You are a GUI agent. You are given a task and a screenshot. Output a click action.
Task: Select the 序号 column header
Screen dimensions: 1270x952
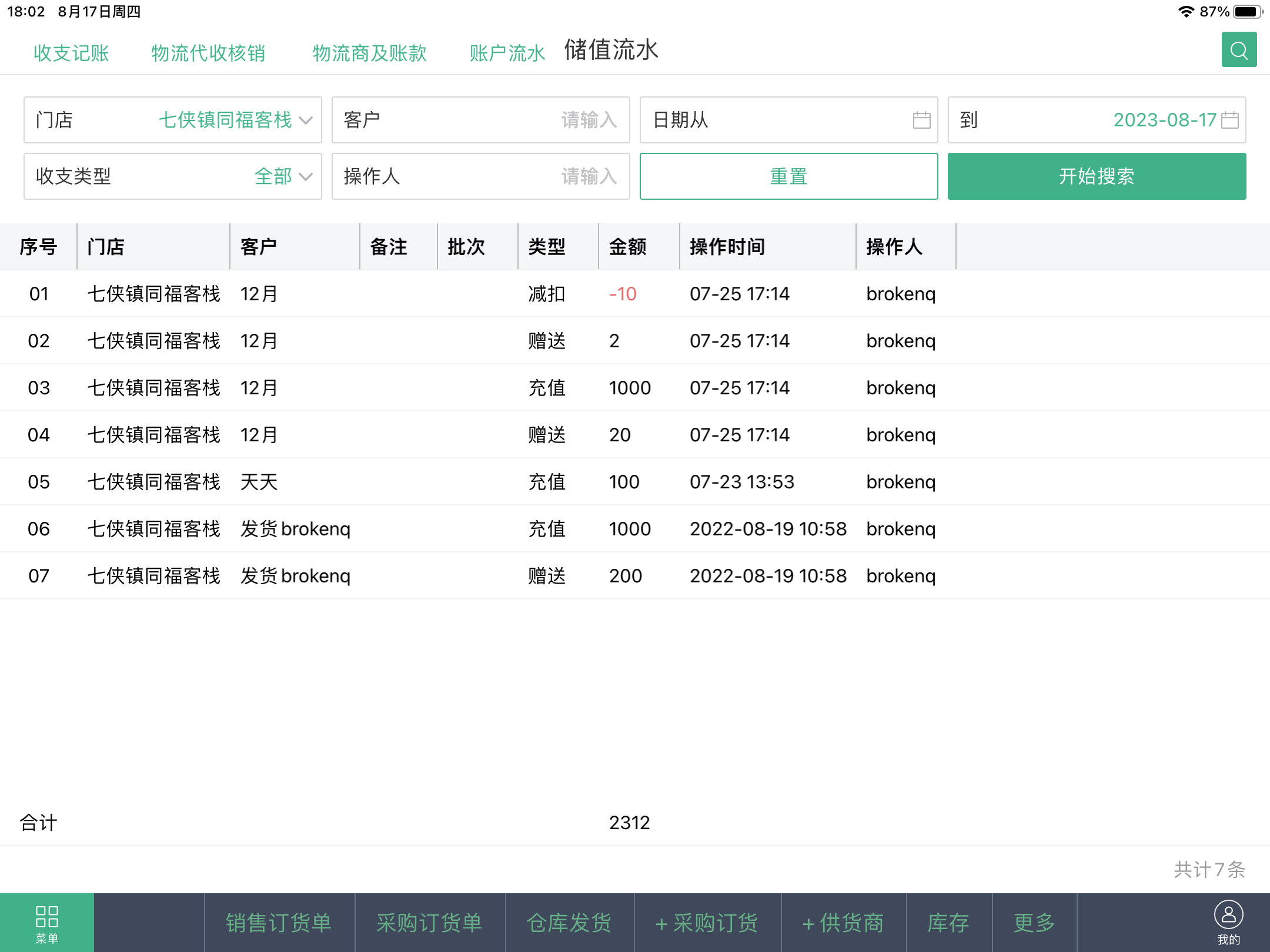(38, 247)
